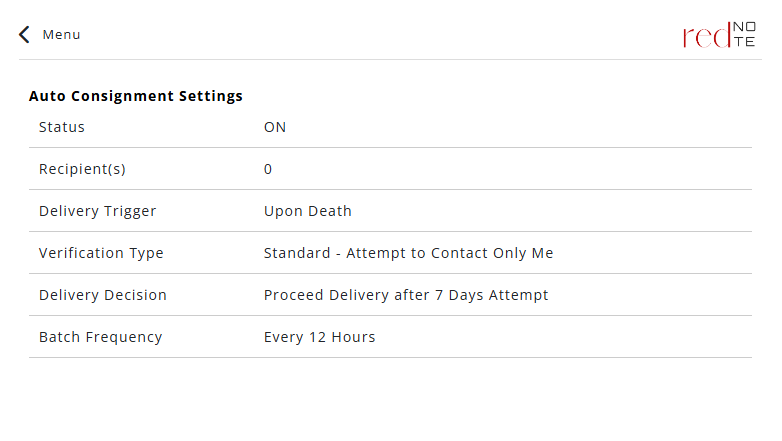Click the divider line under the Menu header

(x=390, y=60)
